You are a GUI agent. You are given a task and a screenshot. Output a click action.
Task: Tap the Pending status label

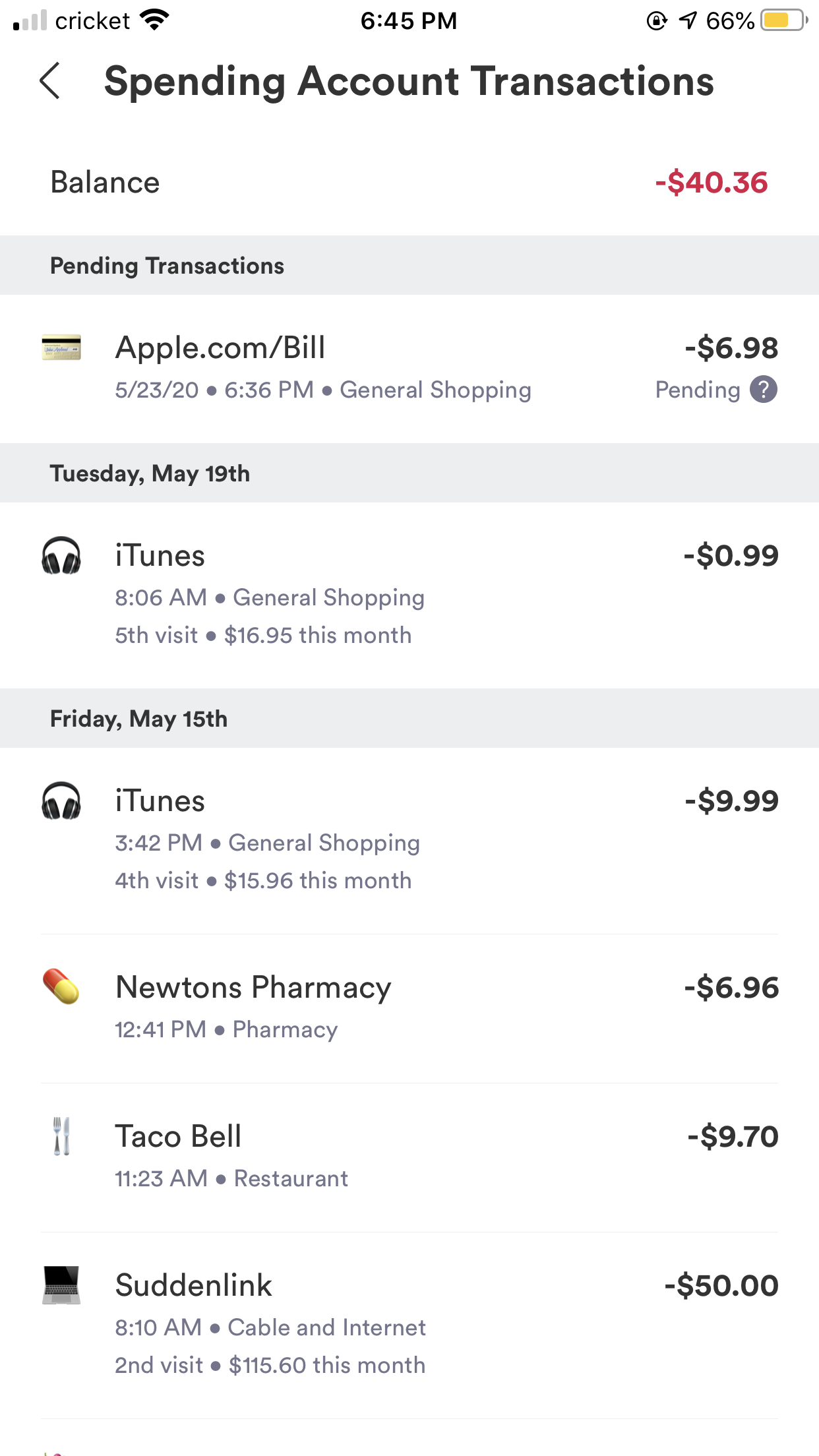698,390
